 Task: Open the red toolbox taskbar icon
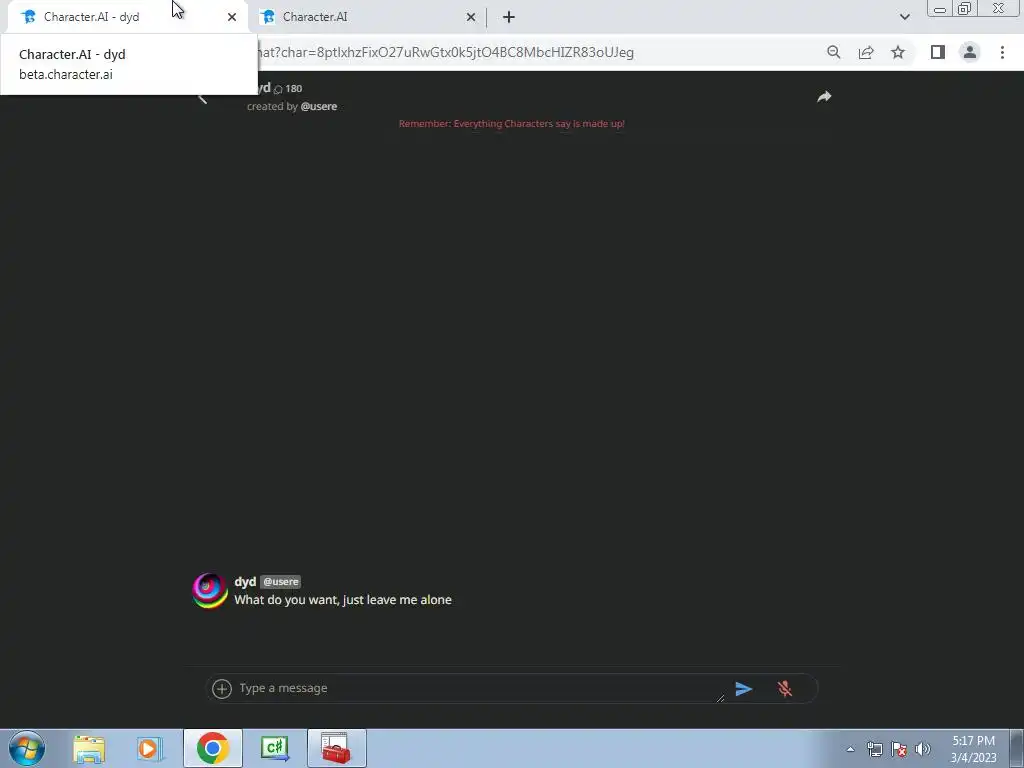337,748
